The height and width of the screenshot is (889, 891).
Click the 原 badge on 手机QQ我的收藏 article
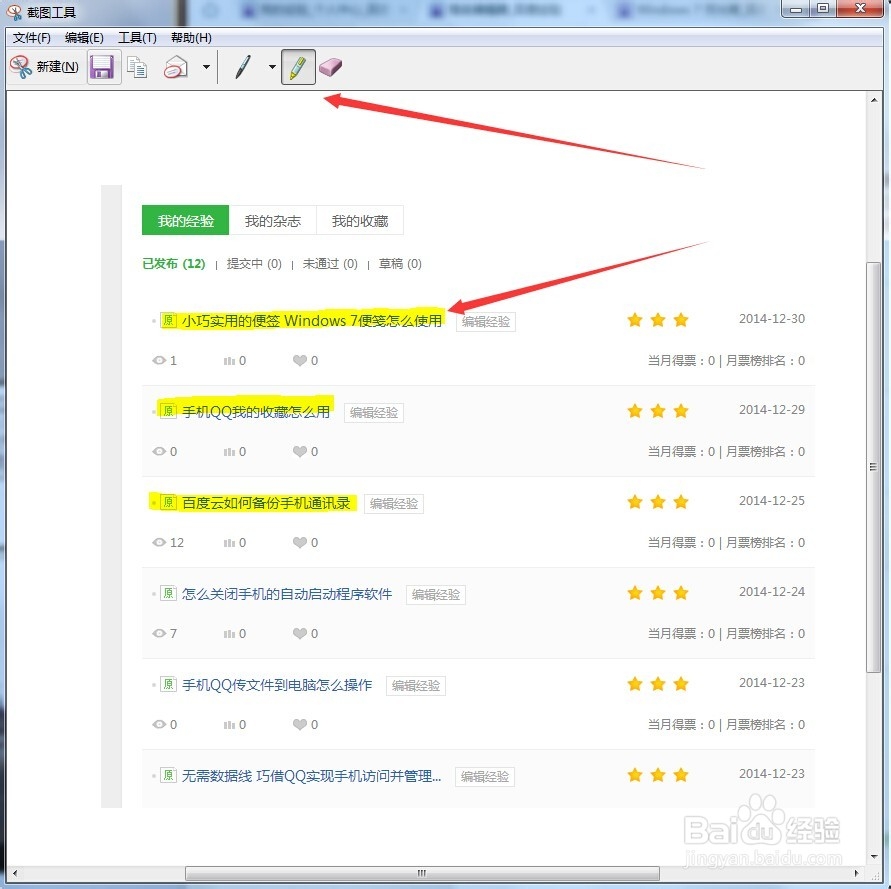[168, 411]
